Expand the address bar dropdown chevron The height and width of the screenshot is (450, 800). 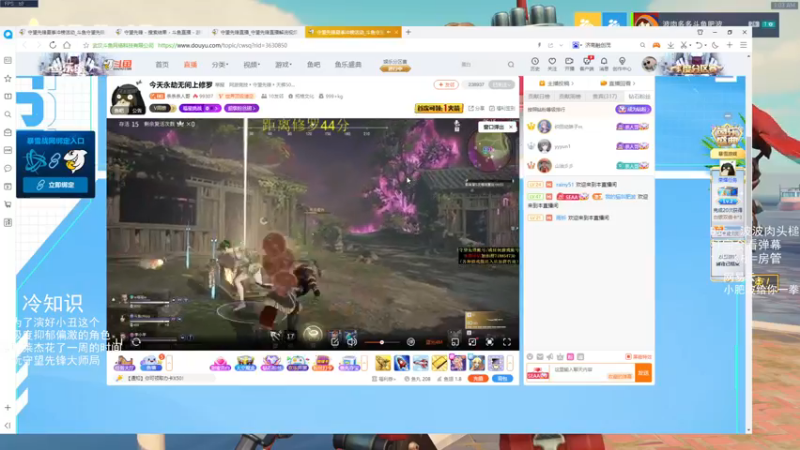point(561,45)
